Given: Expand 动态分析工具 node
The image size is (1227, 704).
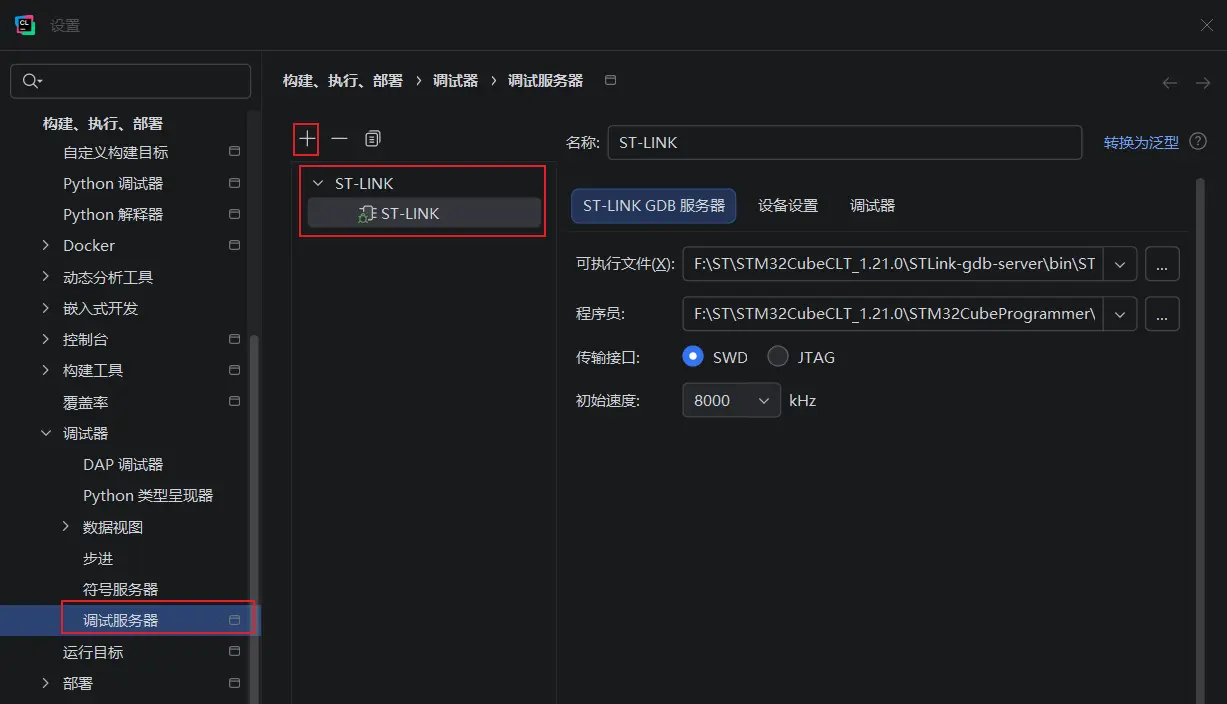Looking at the screenshot, I should pos(45,277).
